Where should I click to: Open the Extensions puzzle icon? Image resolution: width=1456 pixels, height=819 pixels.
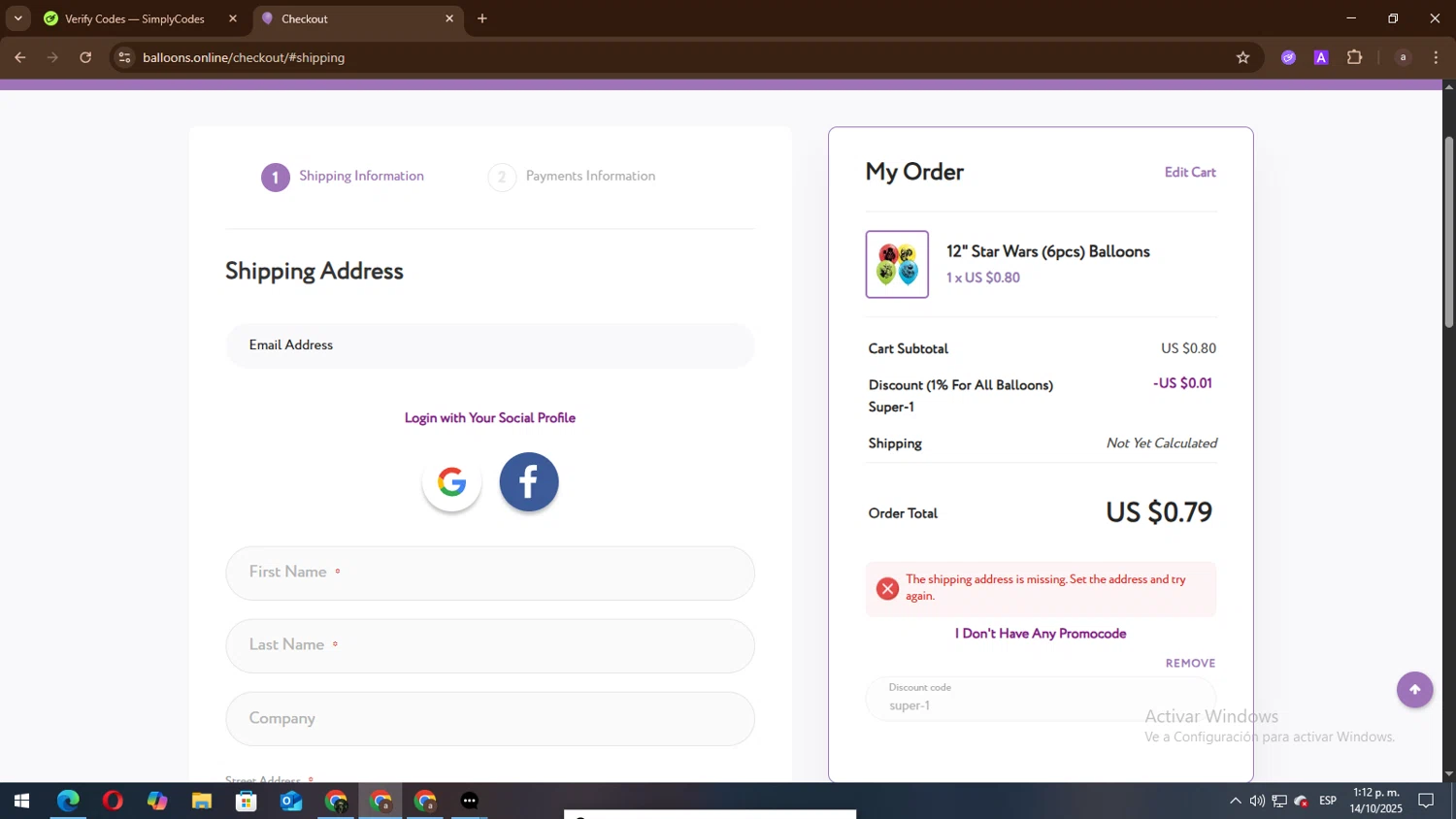[1354, 57]
